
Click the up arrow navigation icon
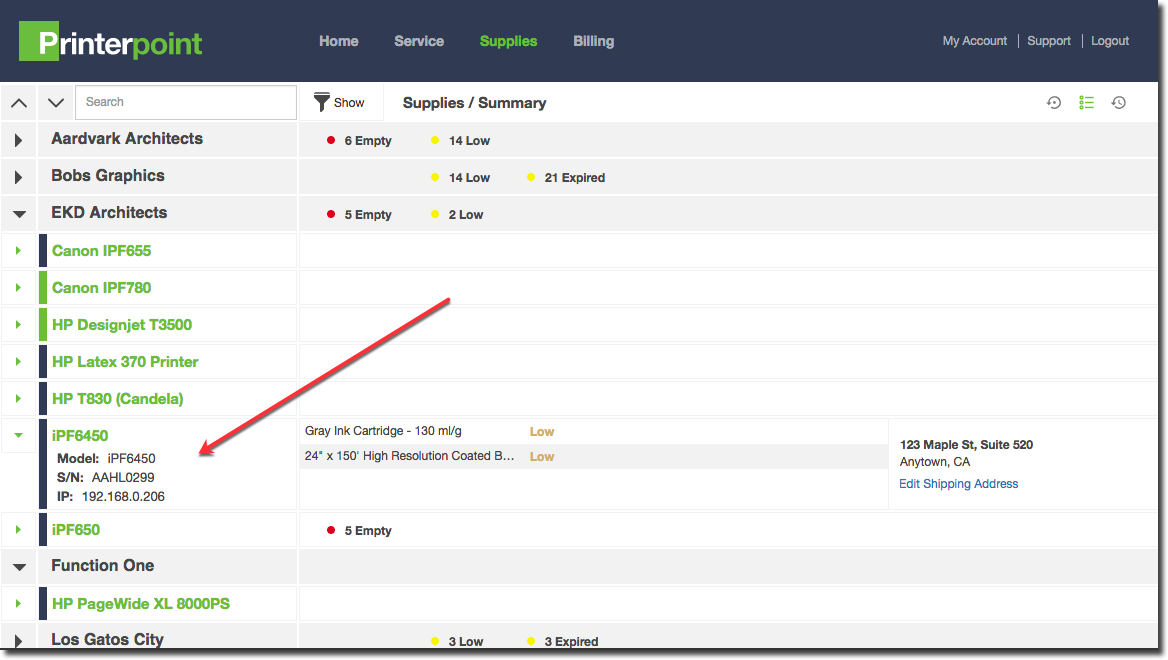point(18,102)
